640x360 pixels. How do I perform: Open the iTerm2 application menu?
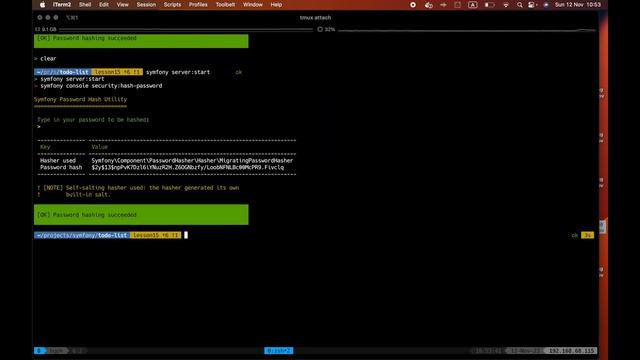tap(62, 5)
